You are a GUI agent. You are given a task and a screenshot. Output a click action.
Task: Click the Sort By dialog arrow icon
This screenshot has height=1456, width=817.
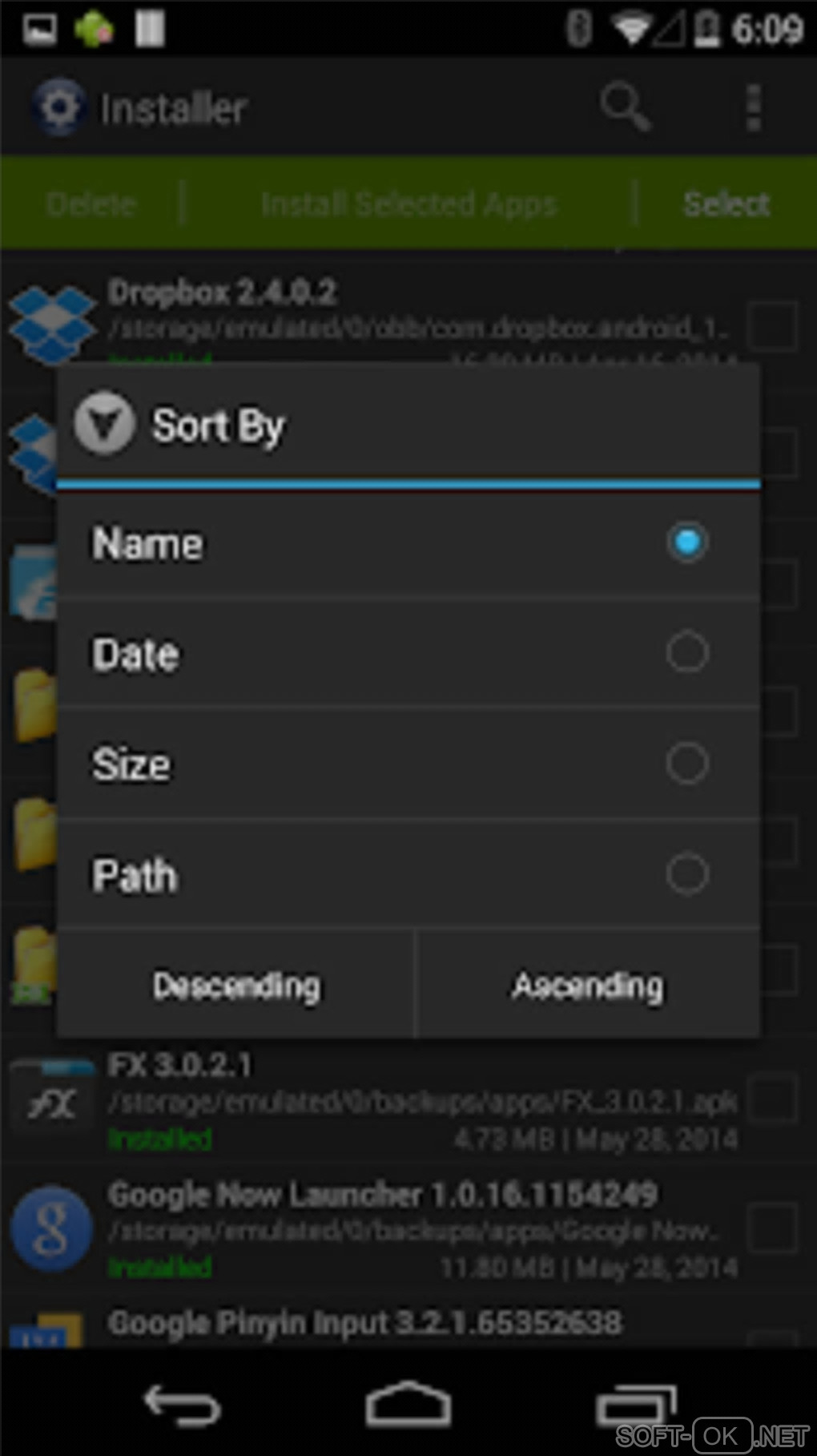(104, 424)
